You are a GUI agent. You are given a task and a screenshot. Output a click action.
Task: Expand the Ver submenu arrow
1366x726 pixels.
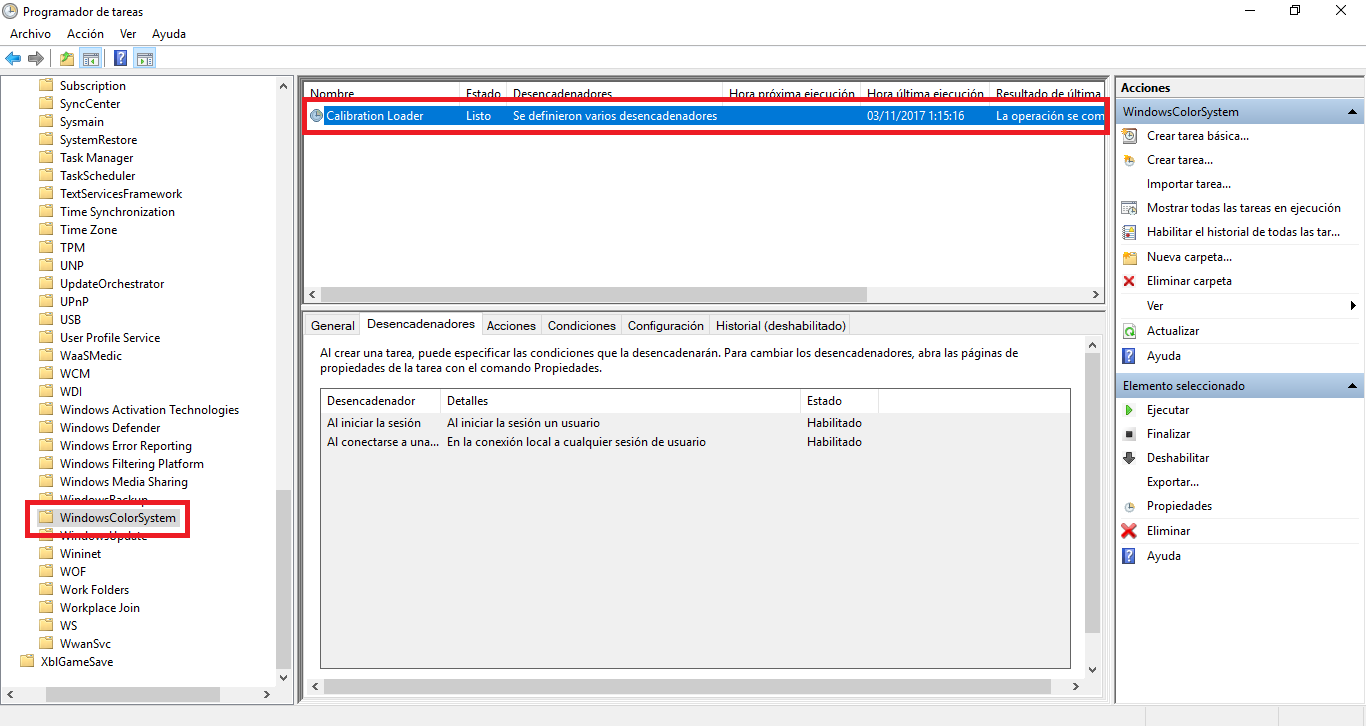pos(1353,306)
